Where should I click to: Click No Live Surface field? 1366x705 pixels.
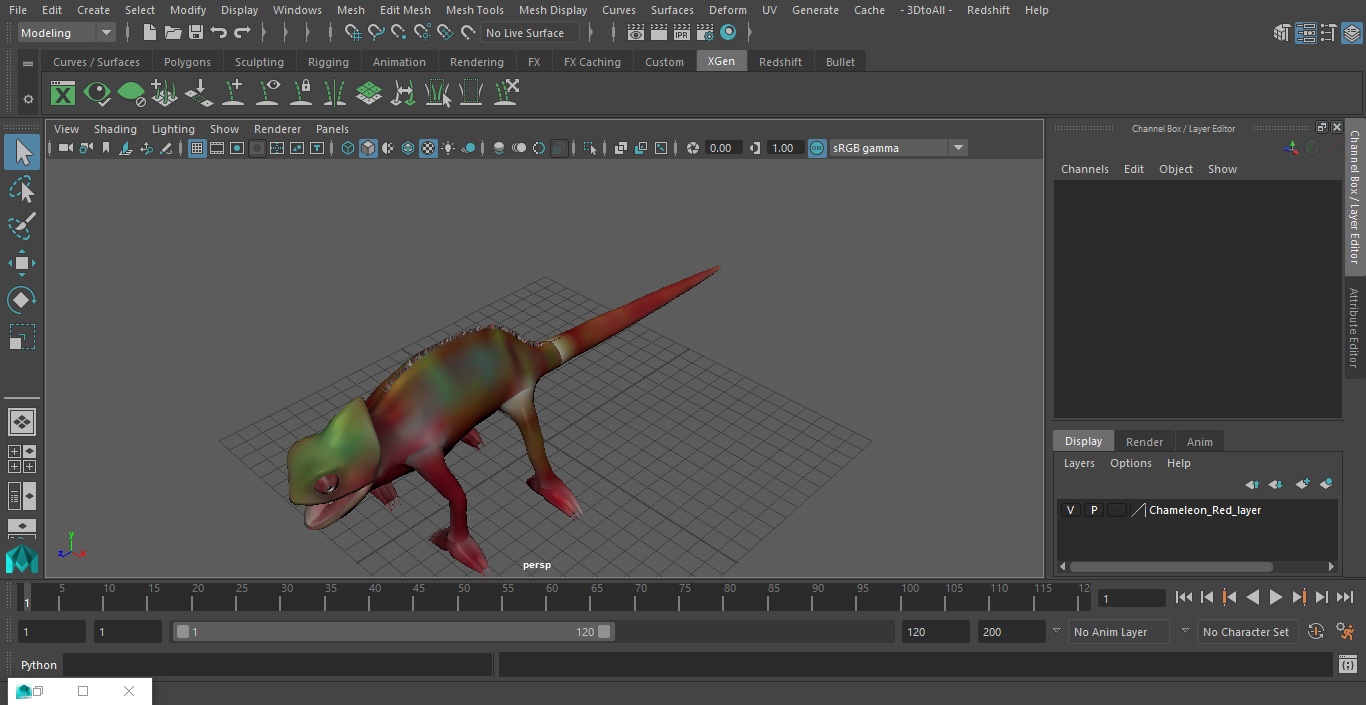529,33
